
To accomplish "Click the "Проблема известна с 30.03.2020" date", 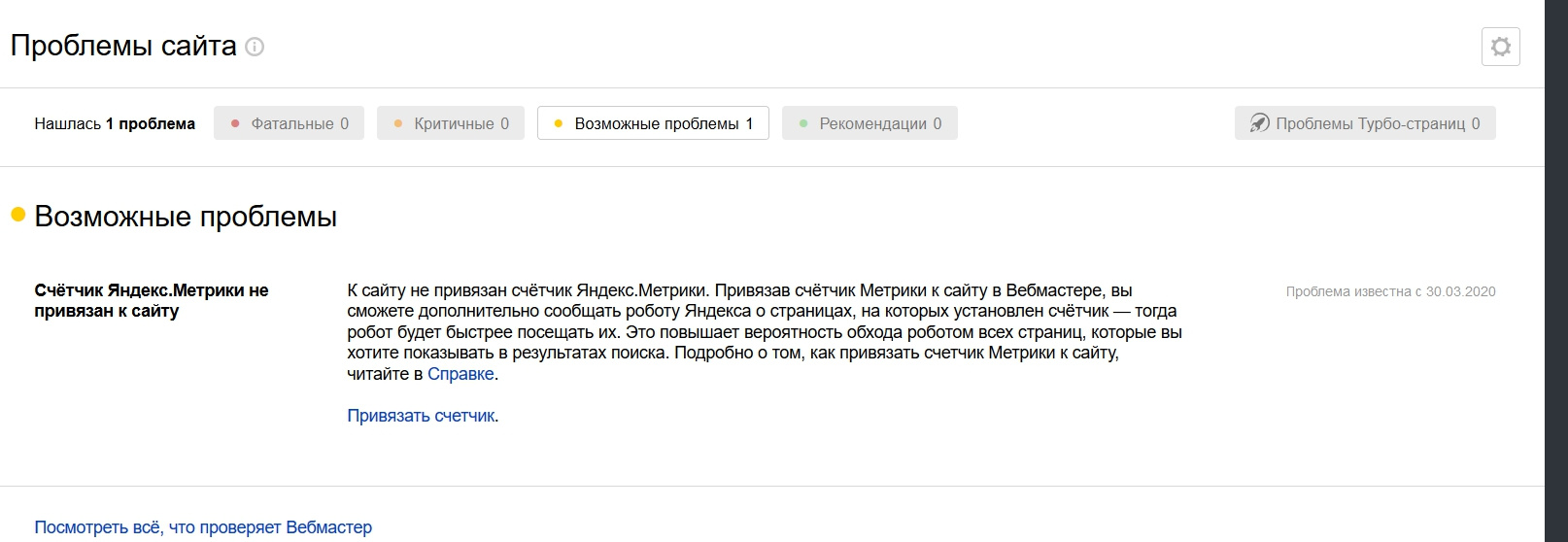I will (1390, 291).
